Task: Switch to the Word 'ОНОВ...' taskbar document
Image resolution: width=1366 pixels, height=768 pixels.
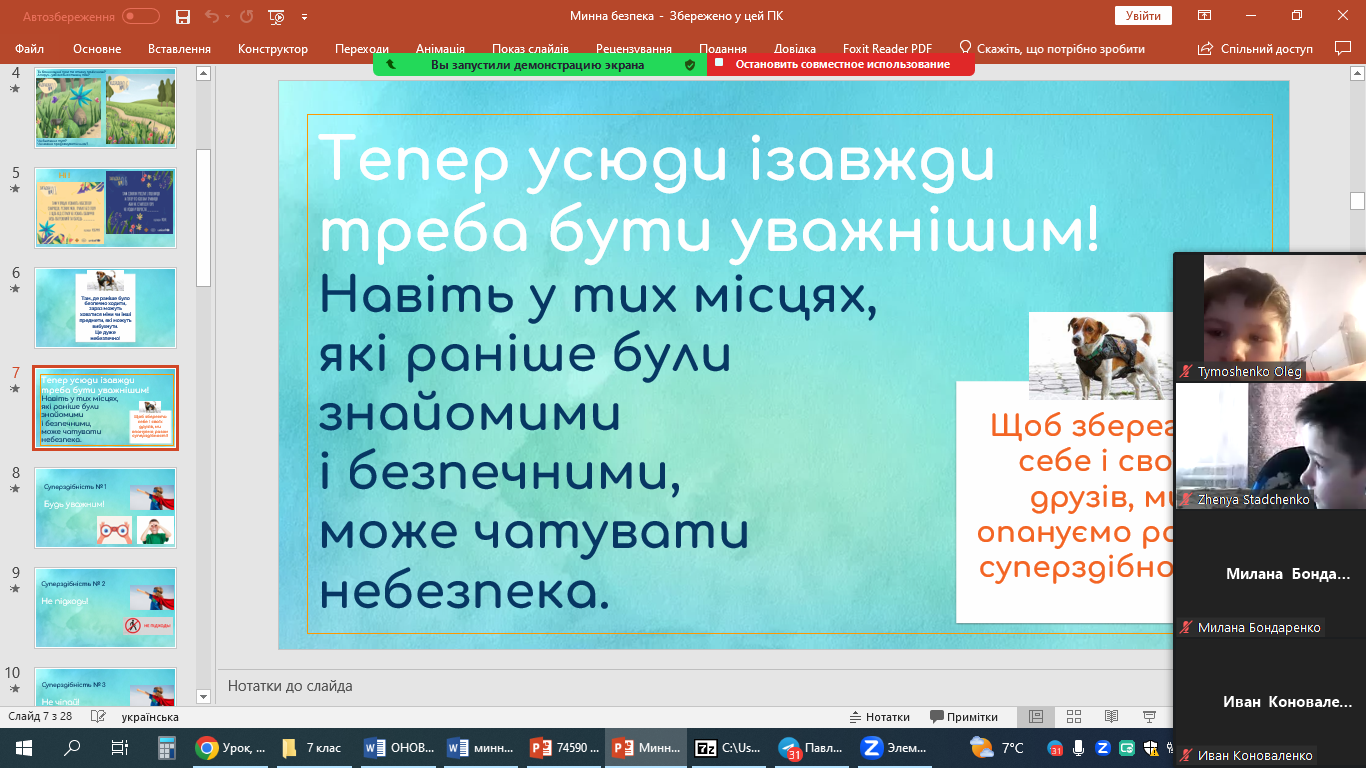Action: [x=399, y=748]
